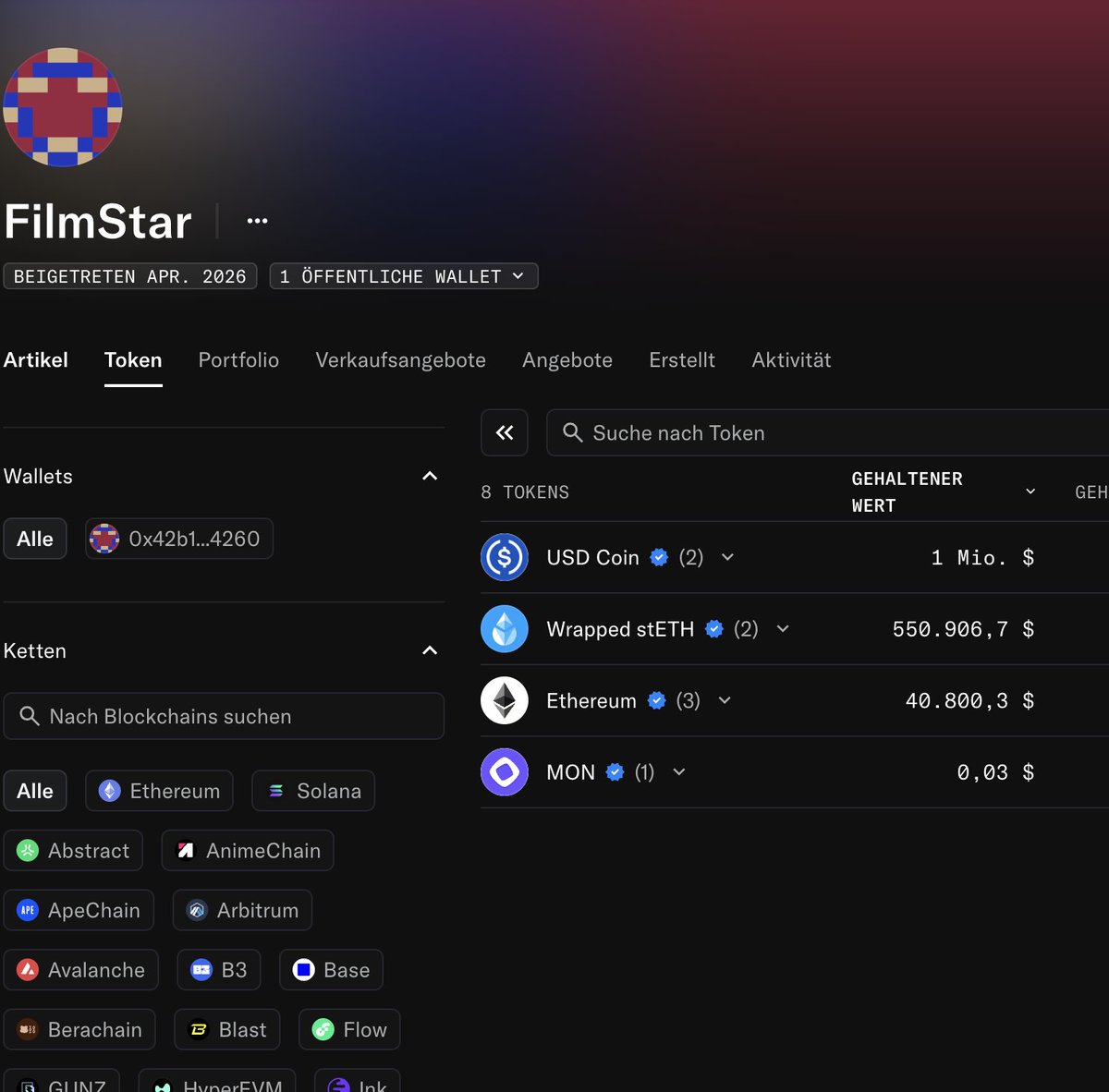Click the Ethereum token verified badge

click(657, 700)
